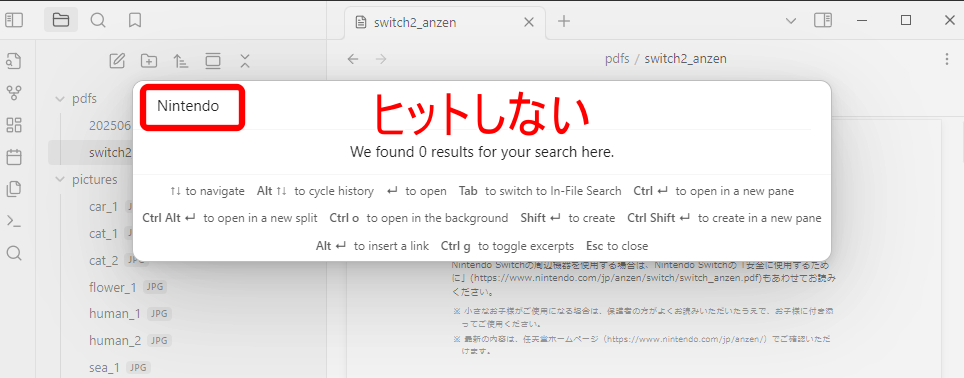Click Omnisearch magnifier in the ribbon
964x378 pixels.
(x=14, y=253)
